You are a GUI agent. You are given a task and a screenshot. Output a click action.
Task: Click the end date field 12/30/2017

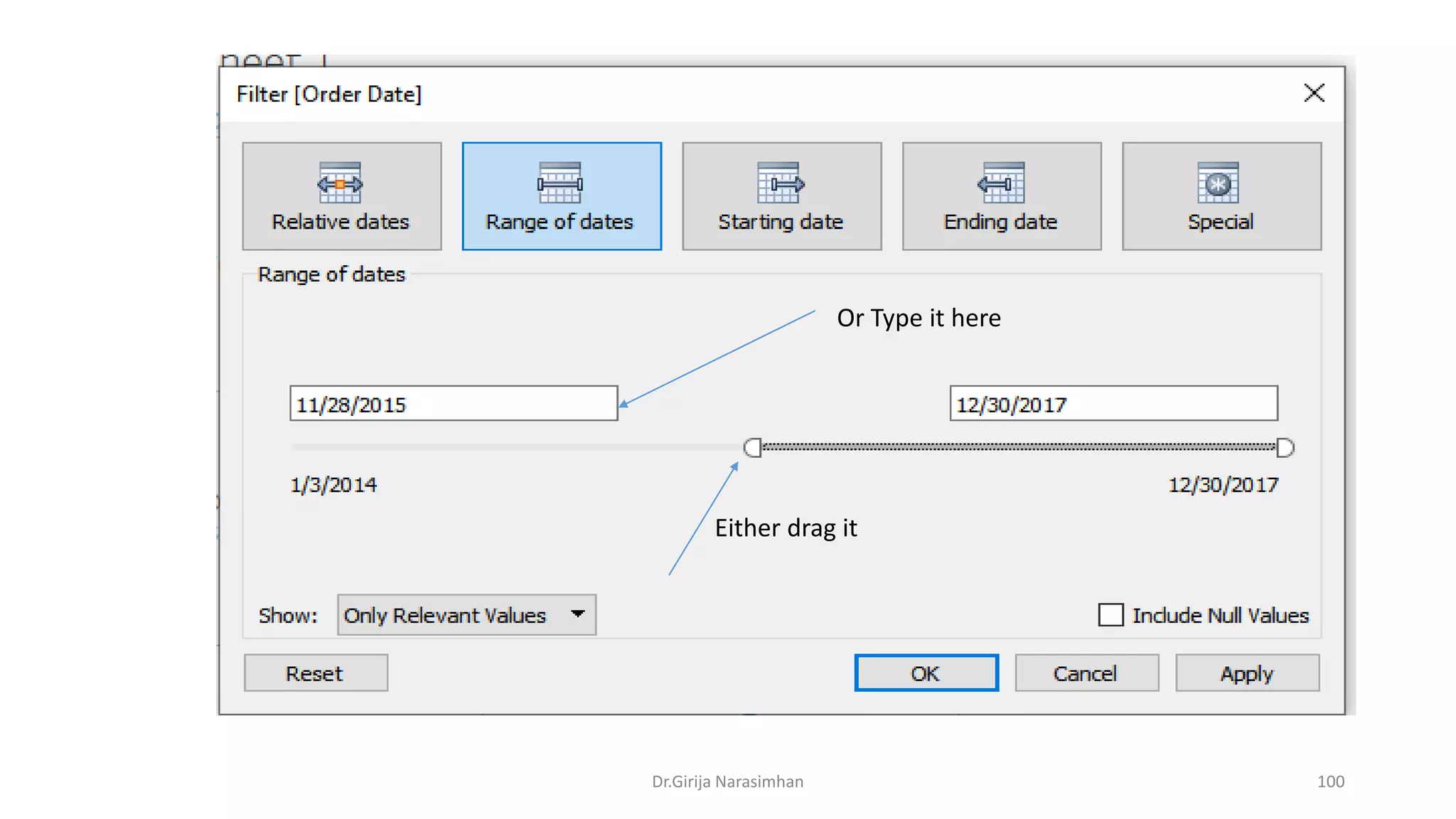[x=1113, y=404]
